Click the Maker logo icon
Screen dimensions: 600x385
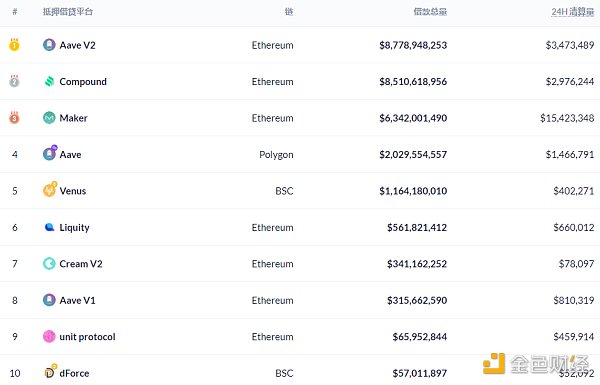tap(49, 118)
